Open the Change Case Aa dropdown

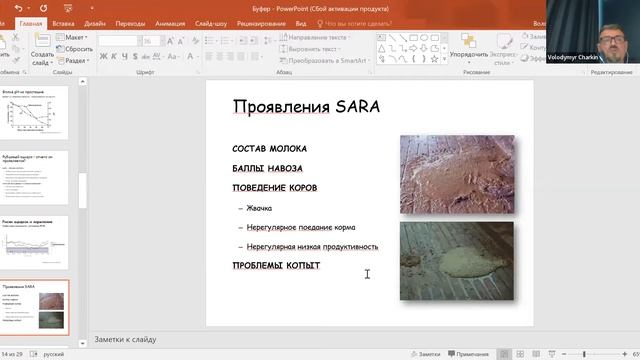(x=173, y=57)
